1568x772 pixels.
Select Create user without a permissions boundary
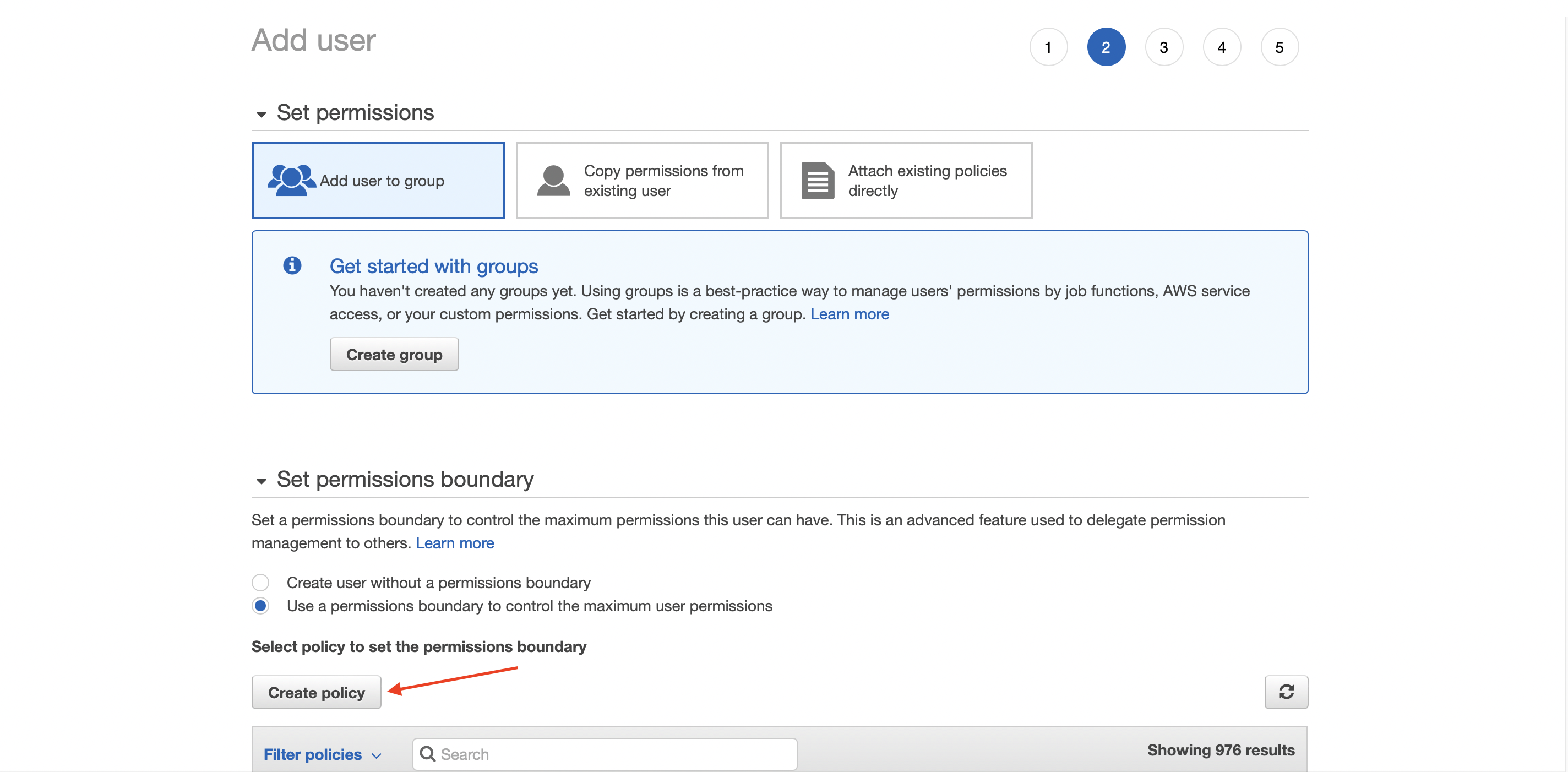click(x=260, y=583)
